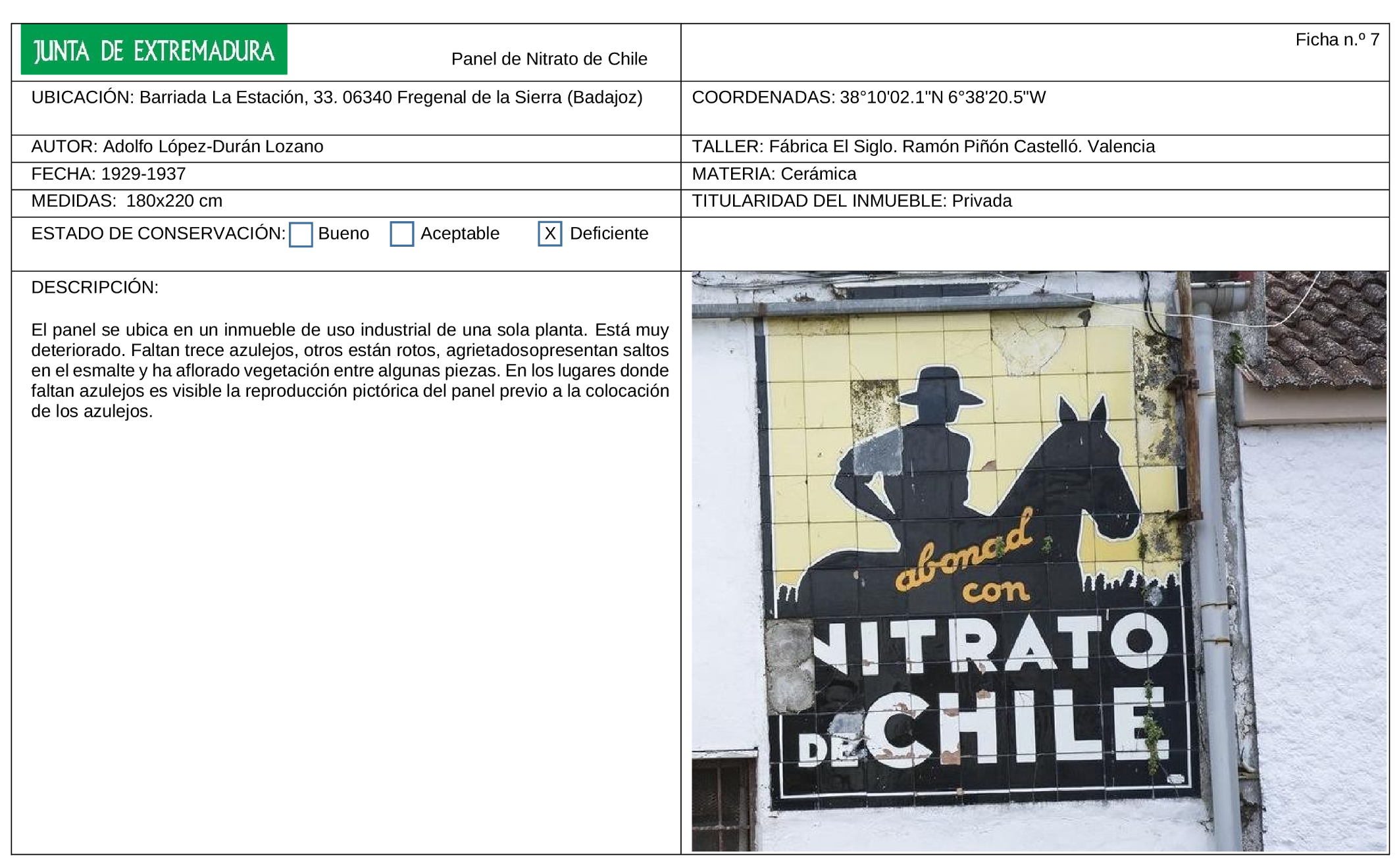Click the ESTADO DE CONSERVACIÓN label
The image size is (1399, 868).
coord(159,234)
